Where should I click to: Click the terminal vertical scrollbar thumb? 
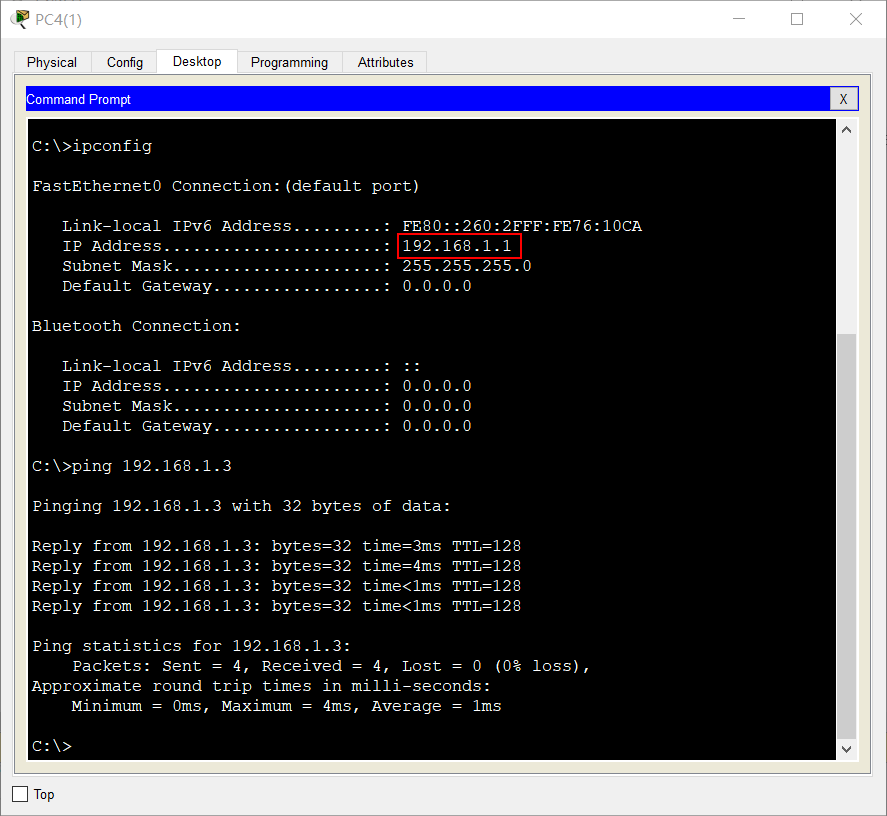[846, 536]
